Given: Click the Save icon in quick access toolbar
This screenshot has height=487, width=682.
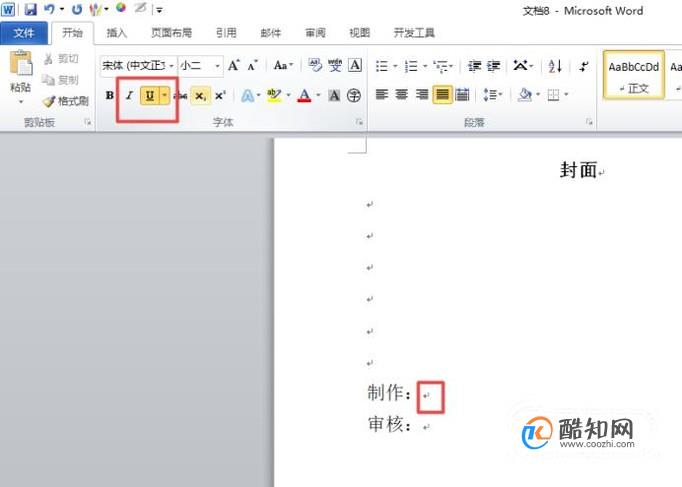Looking at the screenshot, I should 30,9.
